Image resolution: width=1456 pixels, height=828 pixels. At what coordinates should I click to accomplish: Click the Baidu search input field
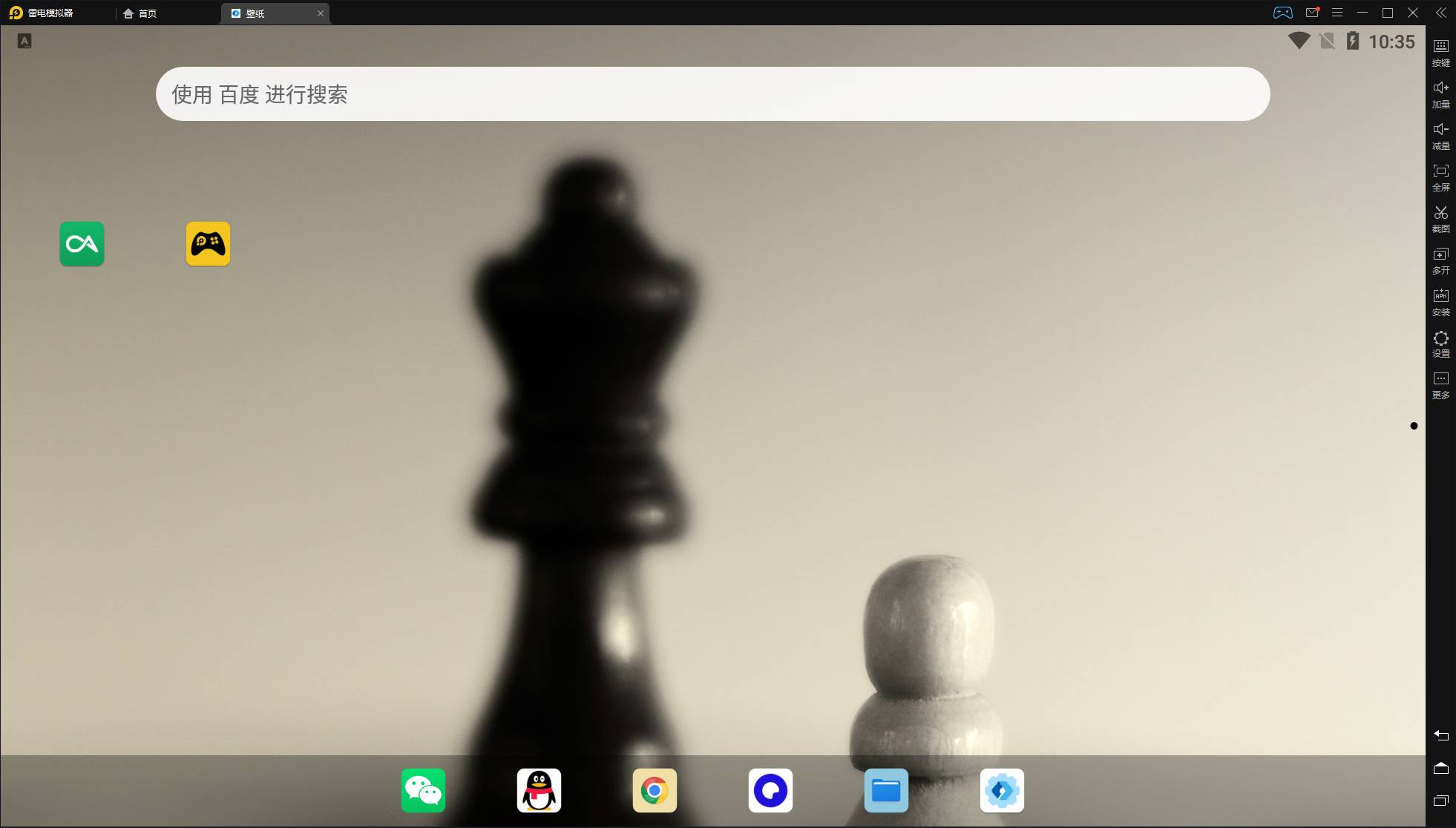[x=712, y=94]
